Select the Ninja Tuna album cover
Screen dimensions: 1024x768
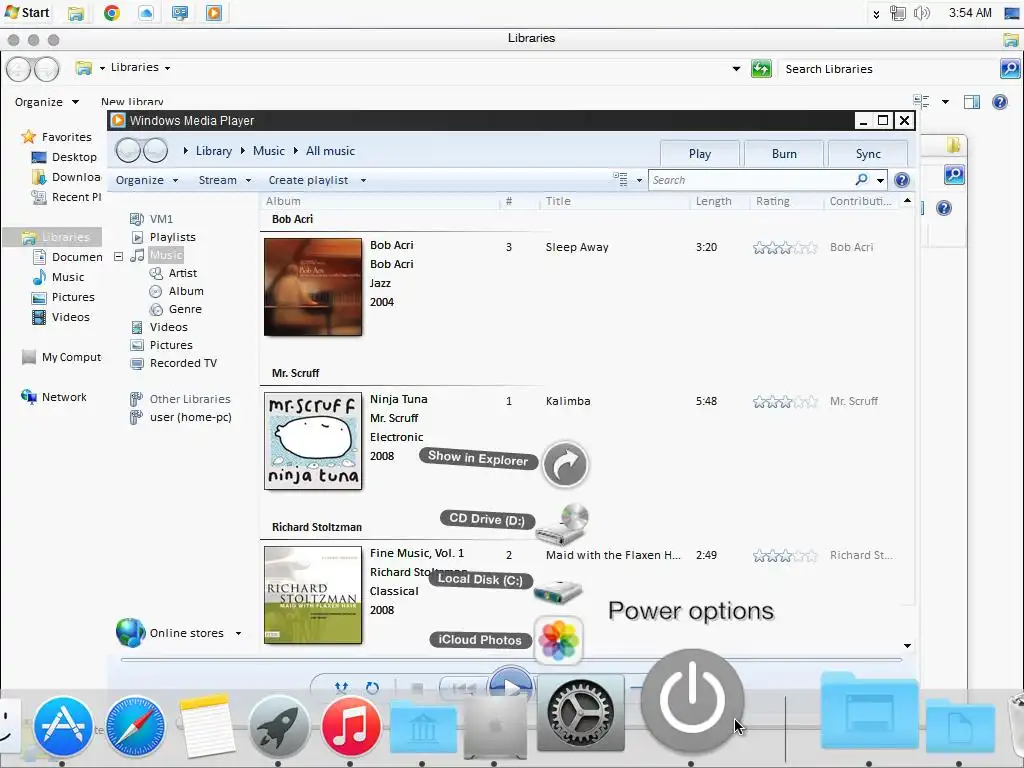click(x=313, y=441)
